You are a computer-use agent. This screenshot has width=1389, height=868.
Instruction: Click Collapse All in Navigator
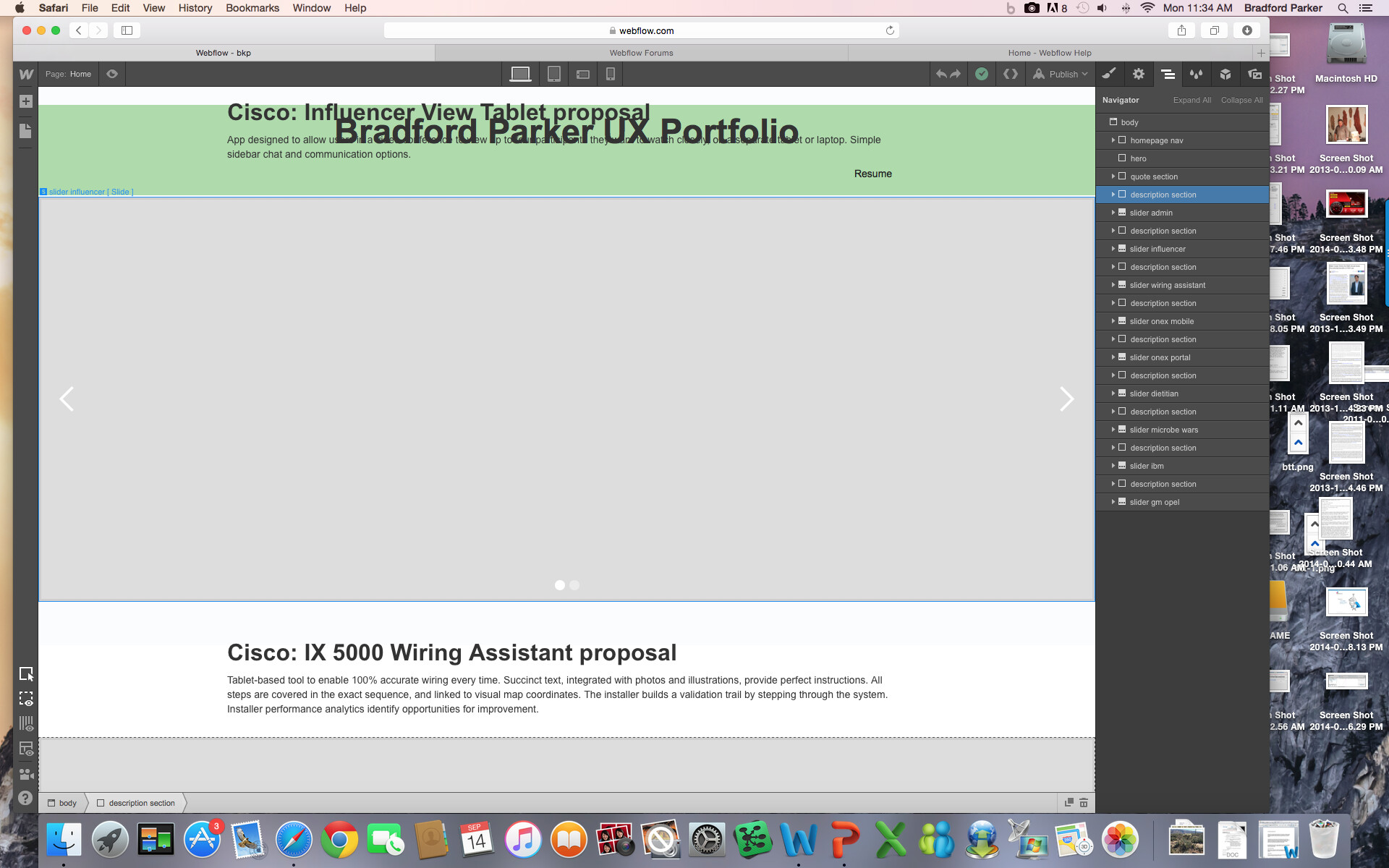[x=1241, y=100]
